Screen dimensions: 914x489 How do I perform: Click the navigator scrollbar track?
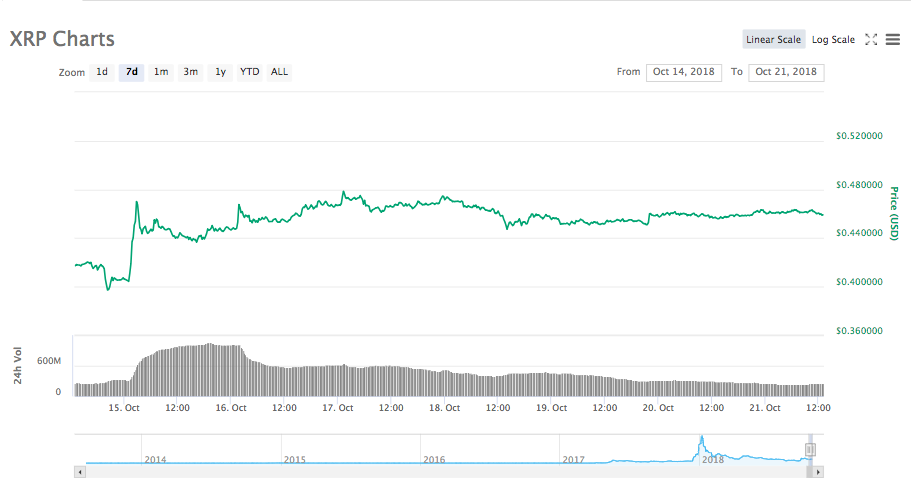coord(449,472)
